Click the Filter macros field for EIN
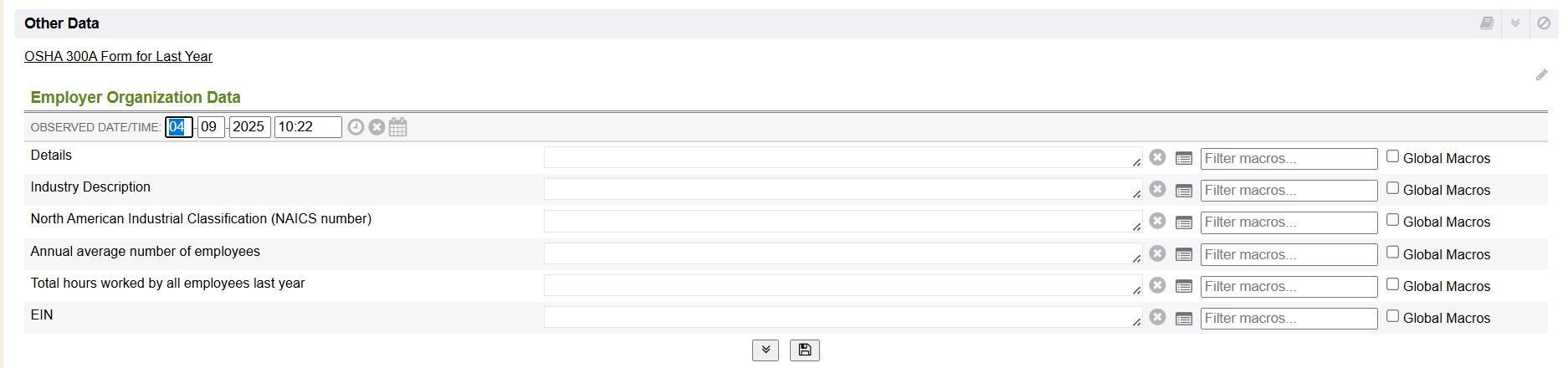 [1288, 319]
